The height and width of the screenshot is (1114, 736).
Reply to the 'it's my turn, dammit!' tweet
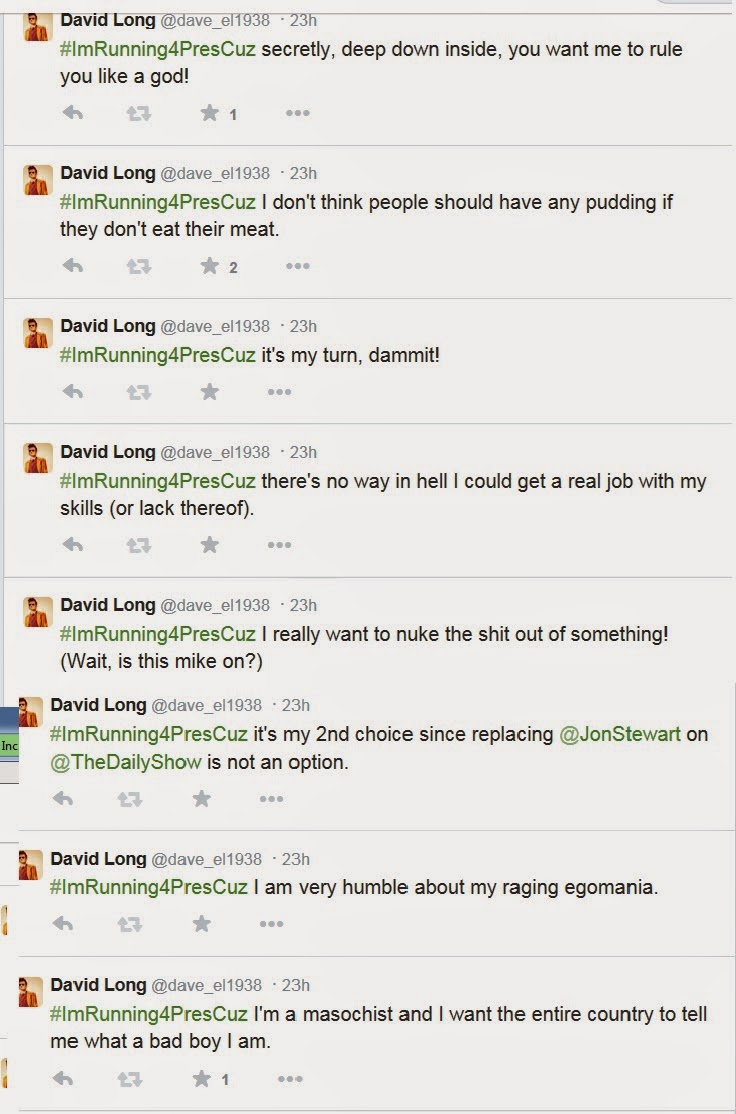72,392
